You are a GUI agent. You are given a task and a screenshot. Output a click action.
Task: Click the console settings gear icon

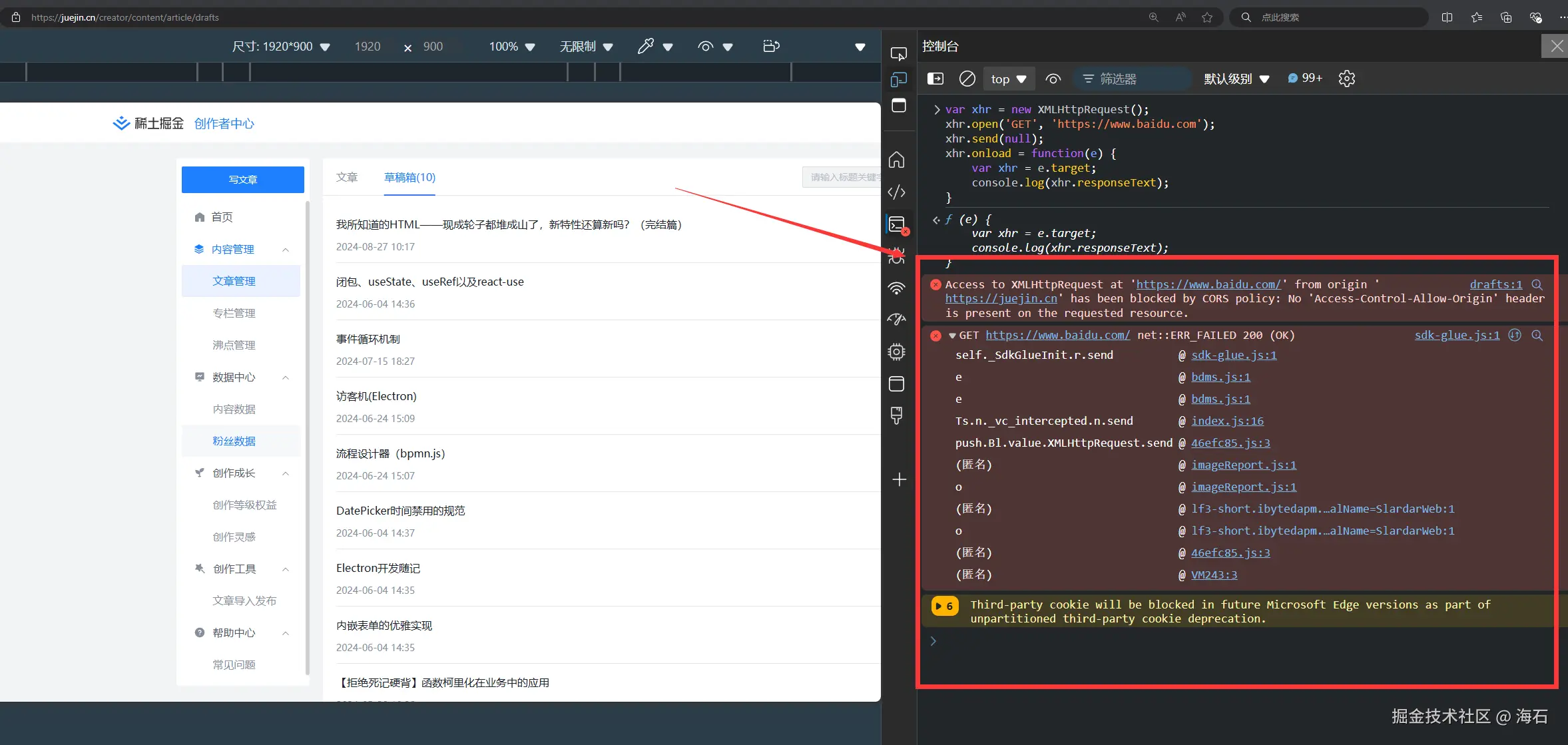tap(1346, 79)
